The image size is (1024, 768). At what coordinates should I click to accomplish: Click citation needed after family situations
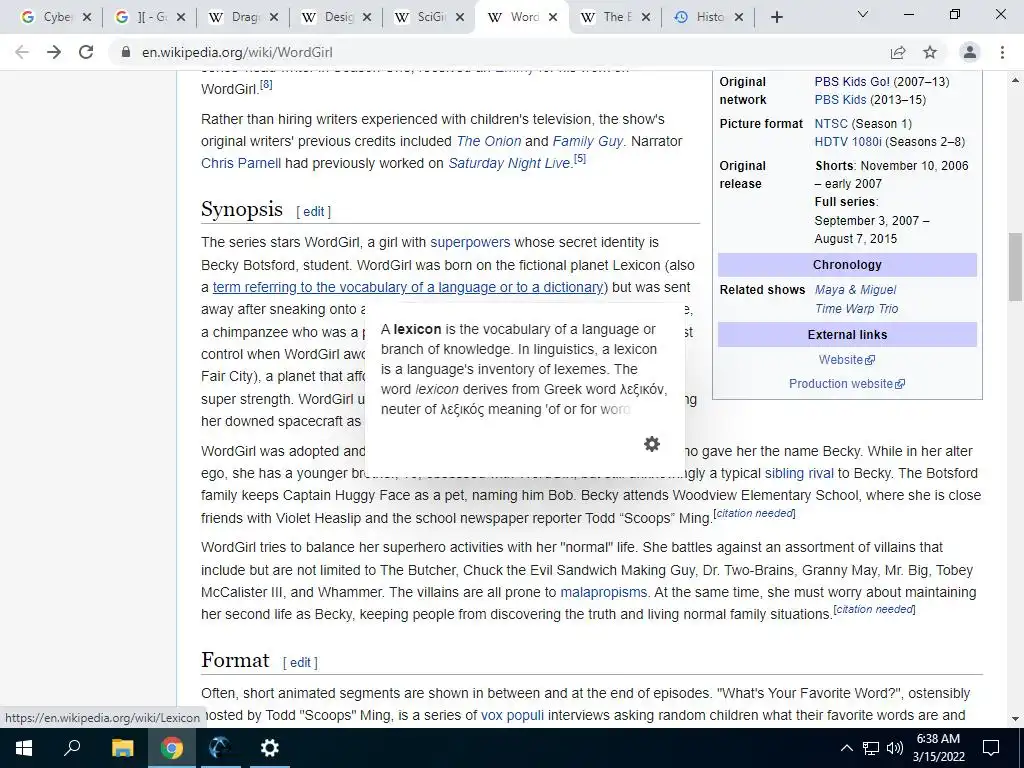pos(874,609)
